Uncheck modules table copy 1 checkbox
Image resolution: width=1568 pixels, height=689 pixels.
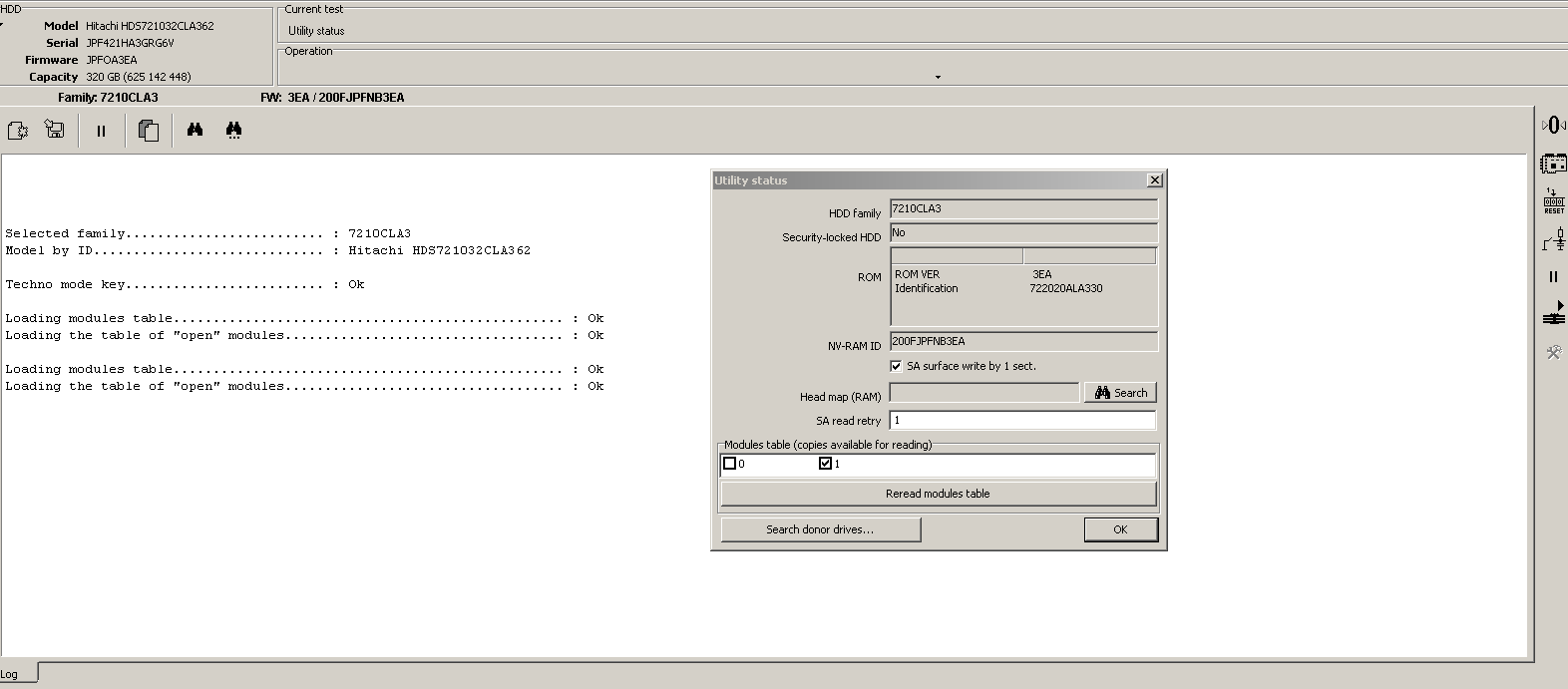825,464
